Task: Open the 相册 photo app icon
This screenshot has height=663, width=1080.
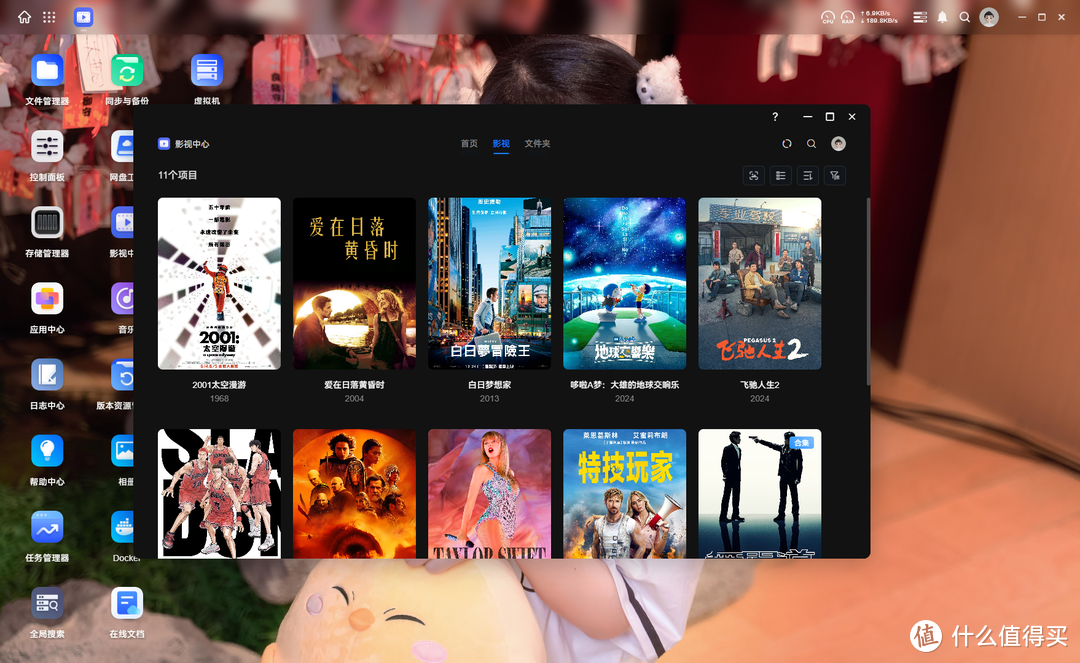Action: pos(123,452)
